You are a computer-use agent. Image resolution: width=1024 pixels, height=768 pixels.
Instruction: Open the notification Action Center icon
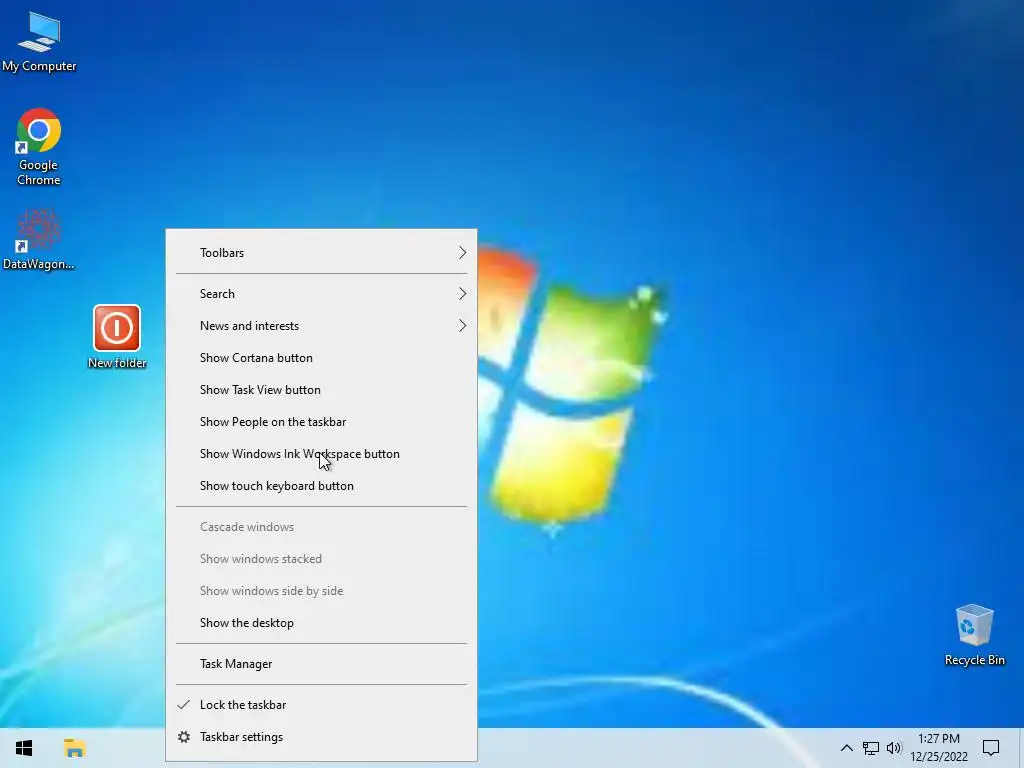pos(991,748)
